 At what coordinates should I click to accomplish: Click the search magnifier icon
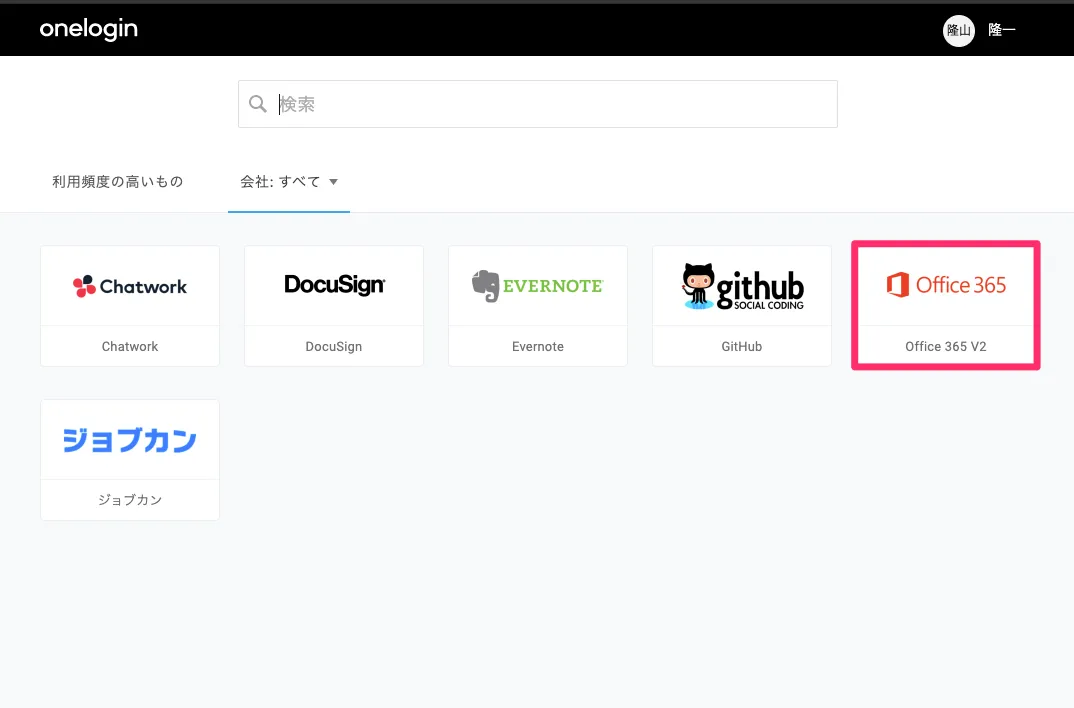[x=258, y=104]
